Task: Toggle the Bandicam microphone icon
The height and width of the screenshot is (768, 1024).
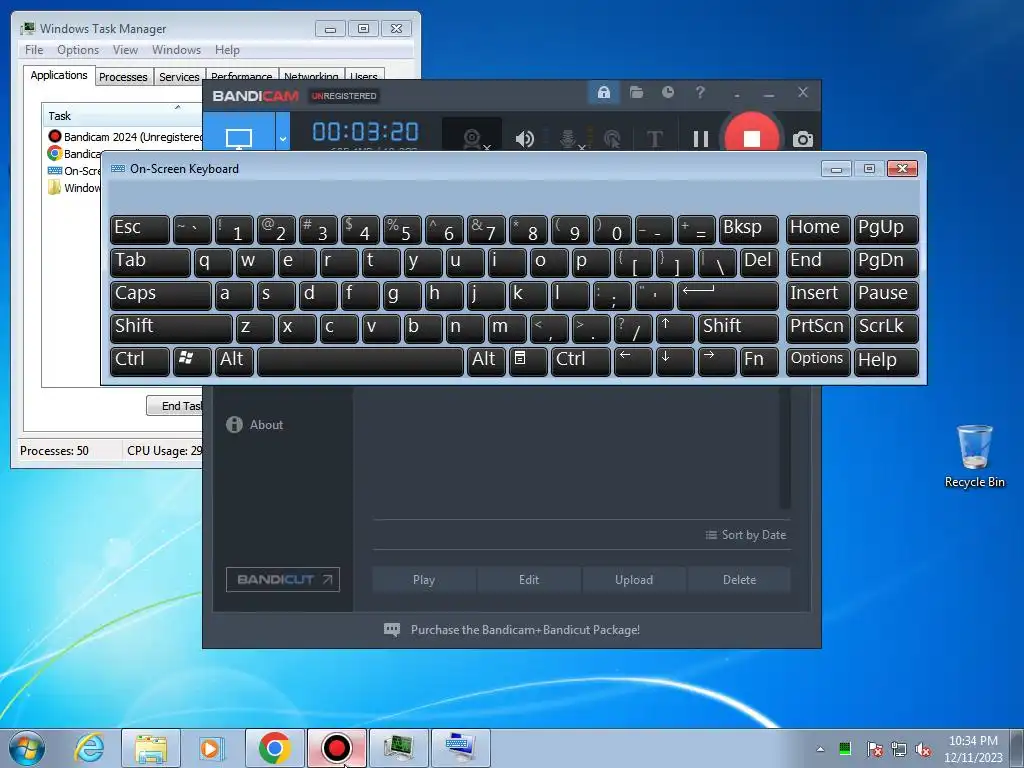Action: [569, 138]
